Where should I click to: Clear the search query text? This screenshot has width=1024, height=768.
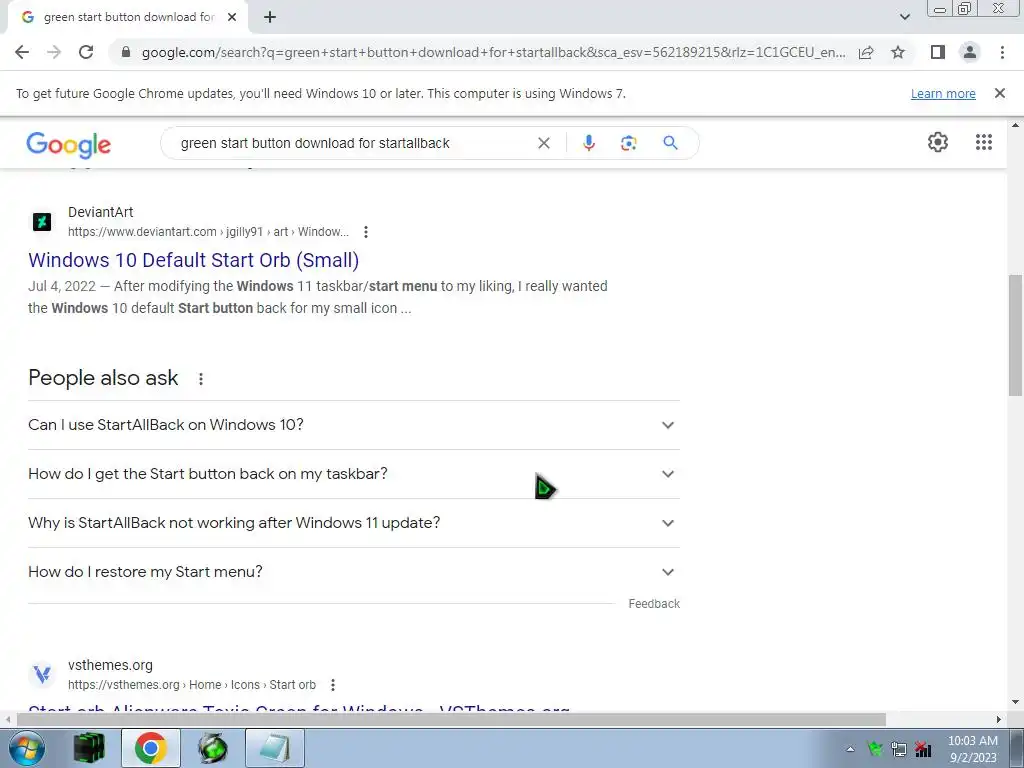coord(543,143)
